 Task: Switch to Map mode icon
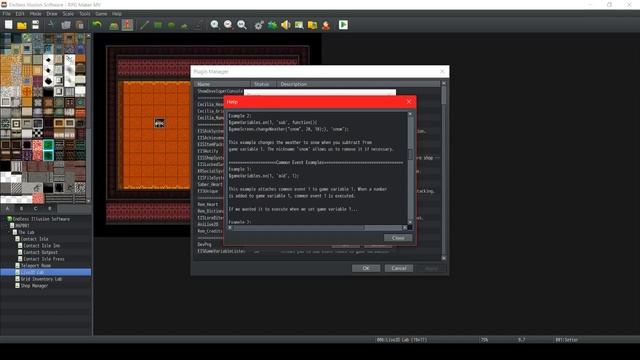[114, 25]
